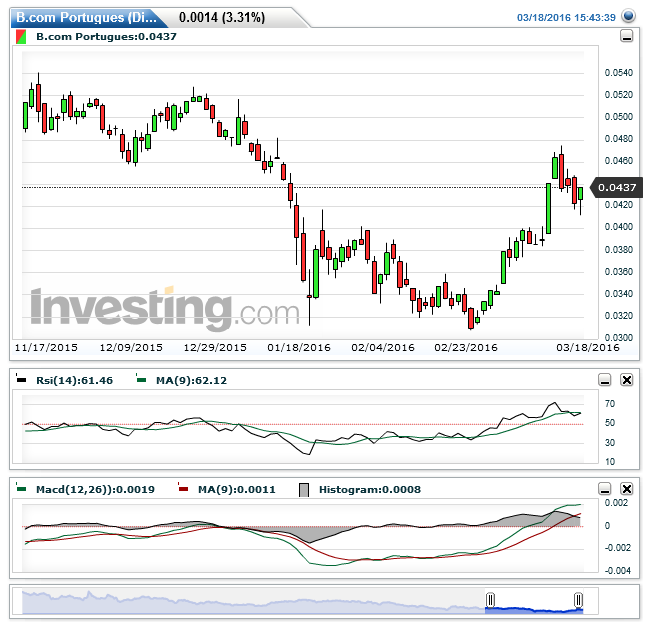Click the Rsi(14) black legend marker
The width and height of the screenshot is (650, 627).
coord(21,378)
